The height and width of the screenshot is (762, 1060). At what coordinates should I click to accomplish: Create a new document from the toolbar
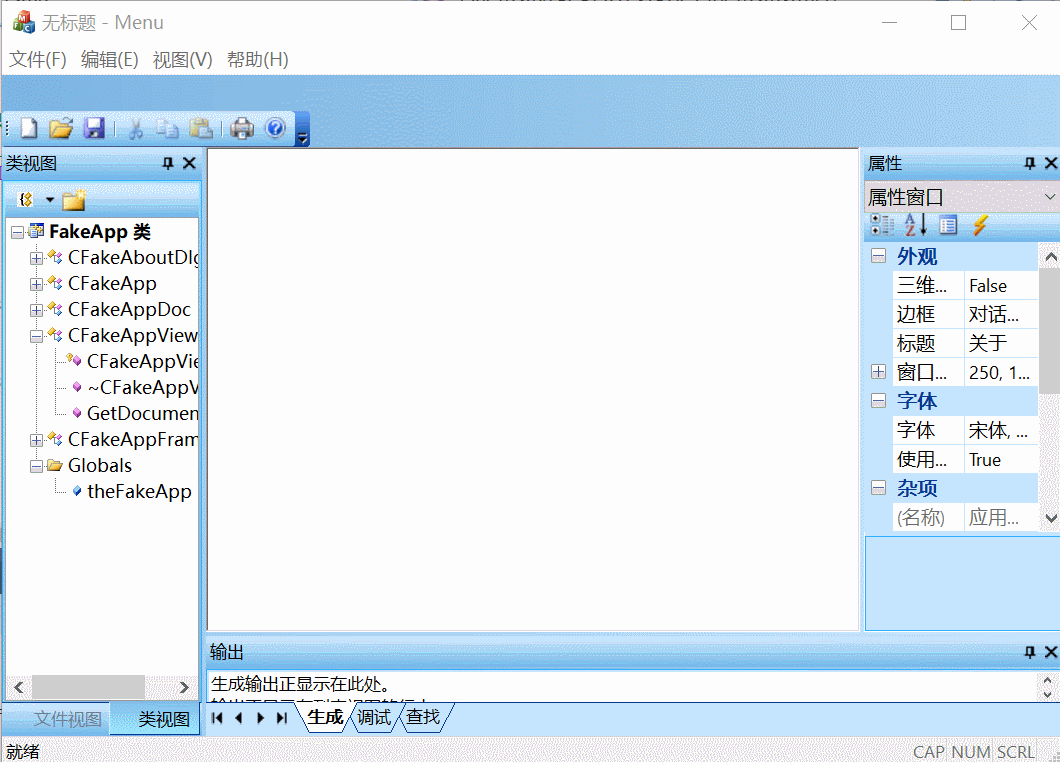(29, 128)
